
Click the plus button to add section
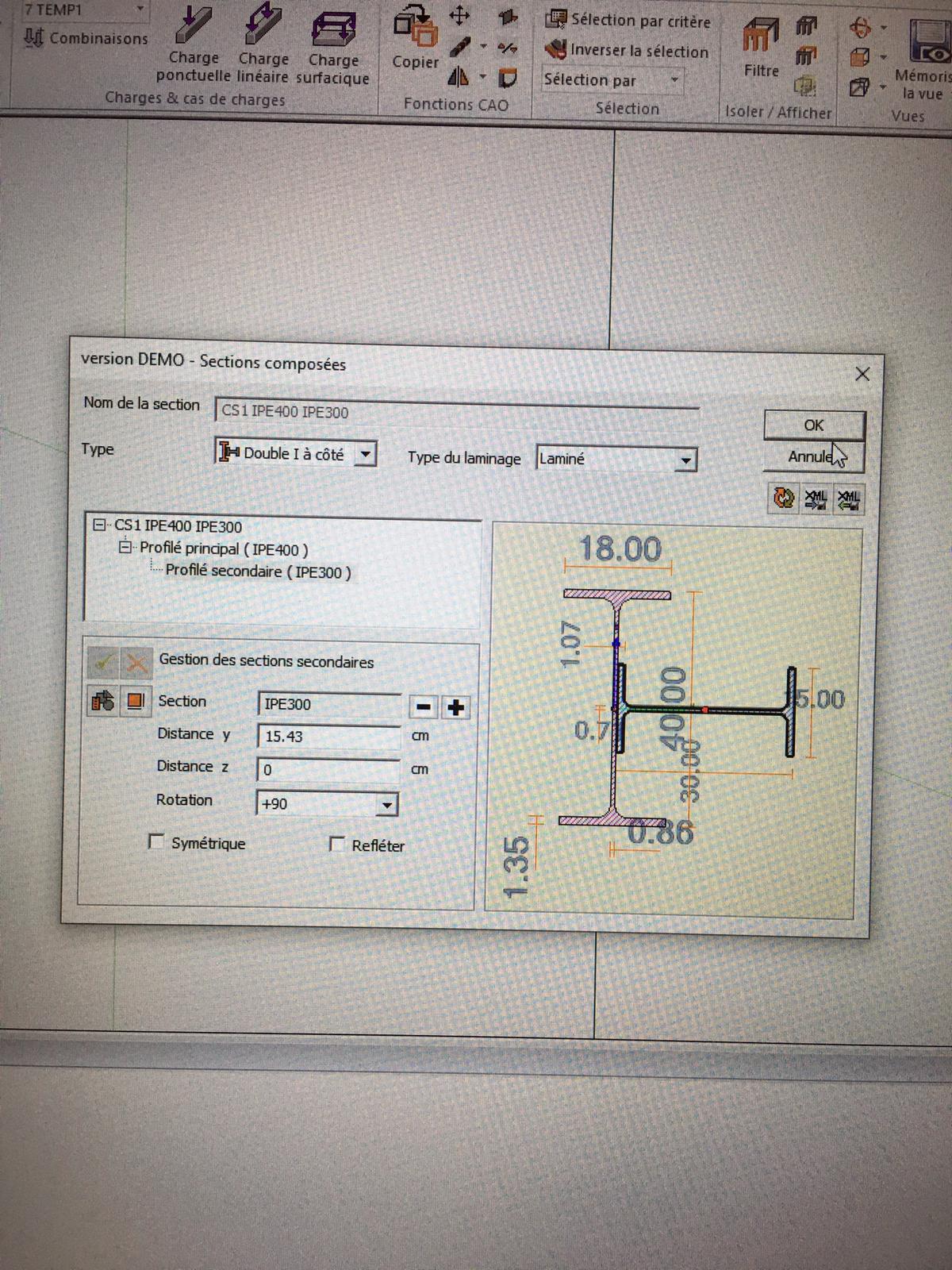(x=455, y=707)
